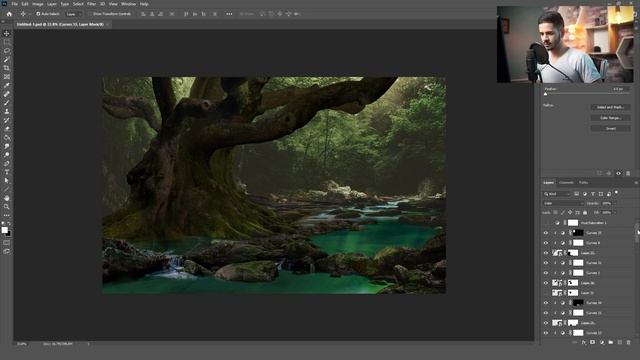Open the Image menu
This screenshot has width=640, height=360.
[38, 4]
